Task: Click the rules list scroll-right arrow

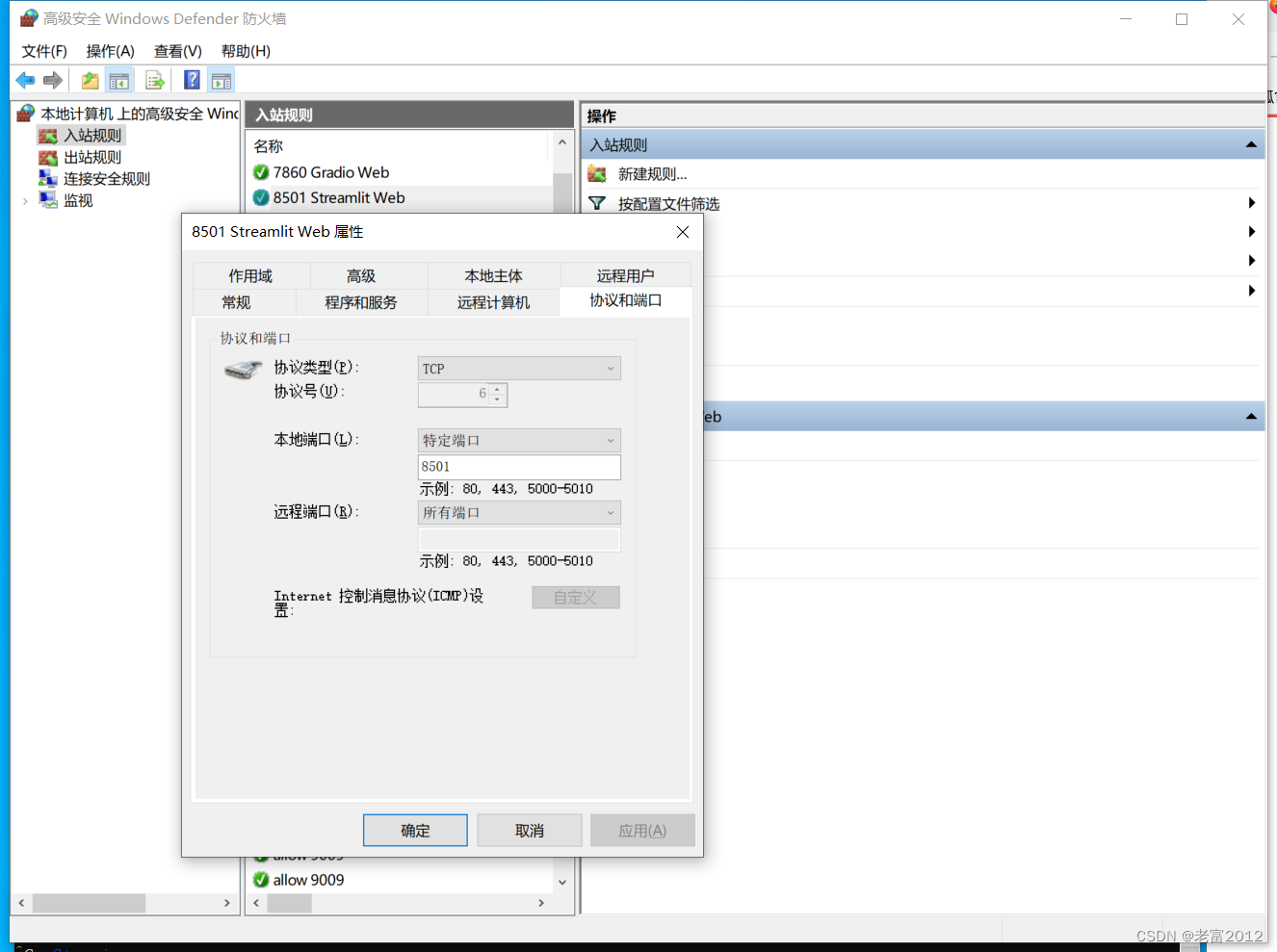Action: 541,903
